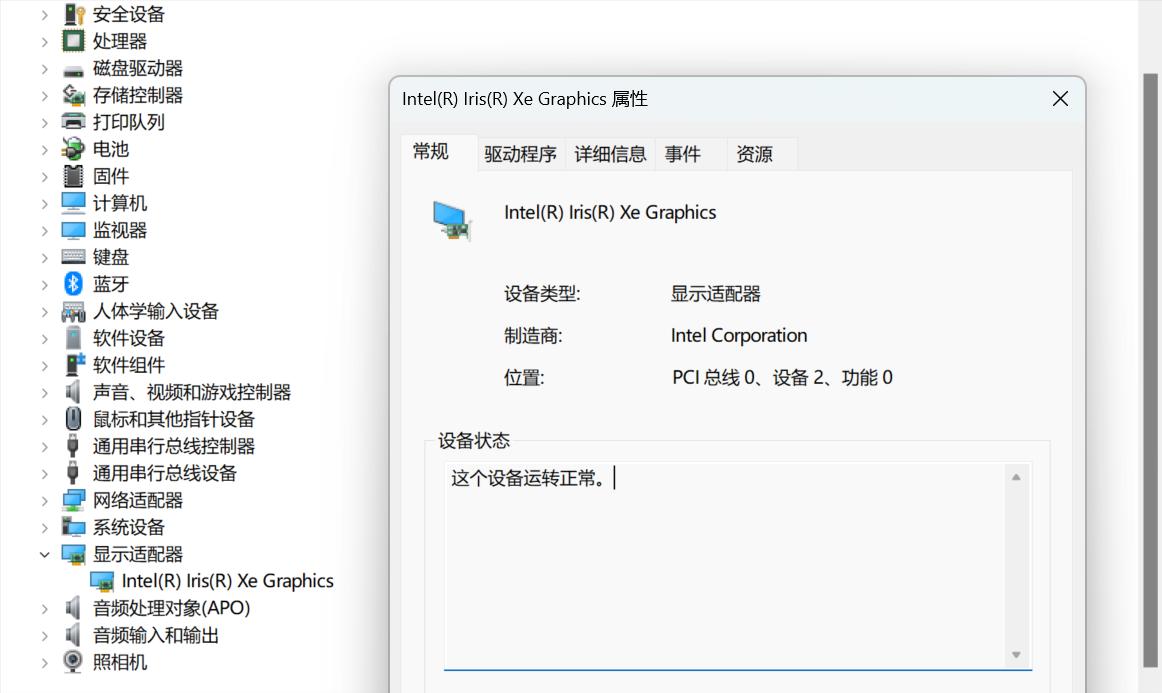Image resolution: width=1162 pixels, height=693 pixels.
Task: Expand the 磁盘驱动器 node
Action: 44,69
